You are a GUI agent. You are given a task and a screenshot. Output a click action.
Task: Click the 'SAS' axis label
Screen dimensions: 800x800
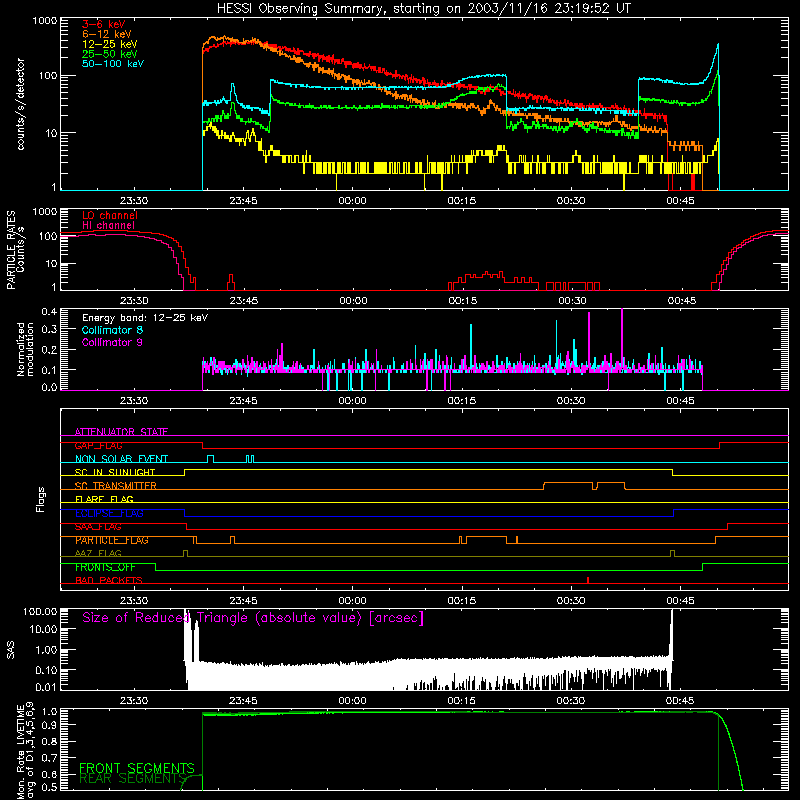pyautogui.click(x=11, y=650)
